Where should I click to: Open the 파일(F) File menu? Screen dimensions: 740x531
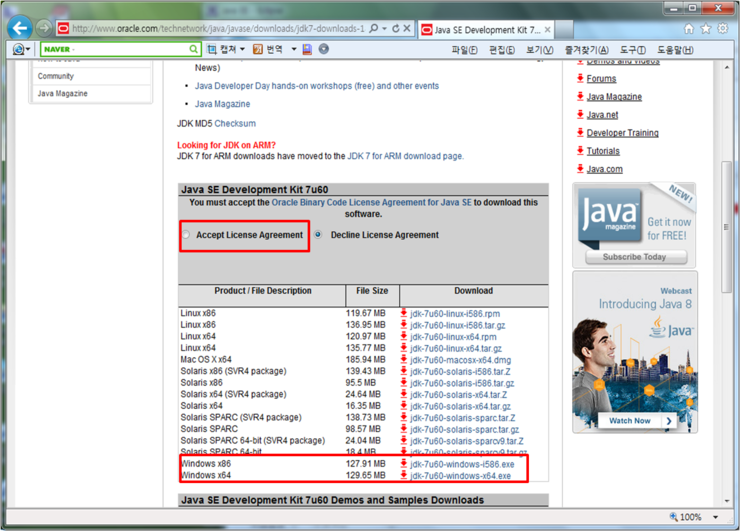click(x=464, y=50)
